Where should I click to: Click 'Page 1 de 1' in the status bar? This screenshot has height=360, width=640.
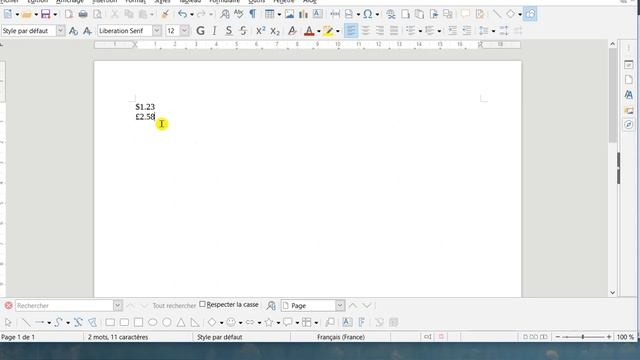point(18,337)
